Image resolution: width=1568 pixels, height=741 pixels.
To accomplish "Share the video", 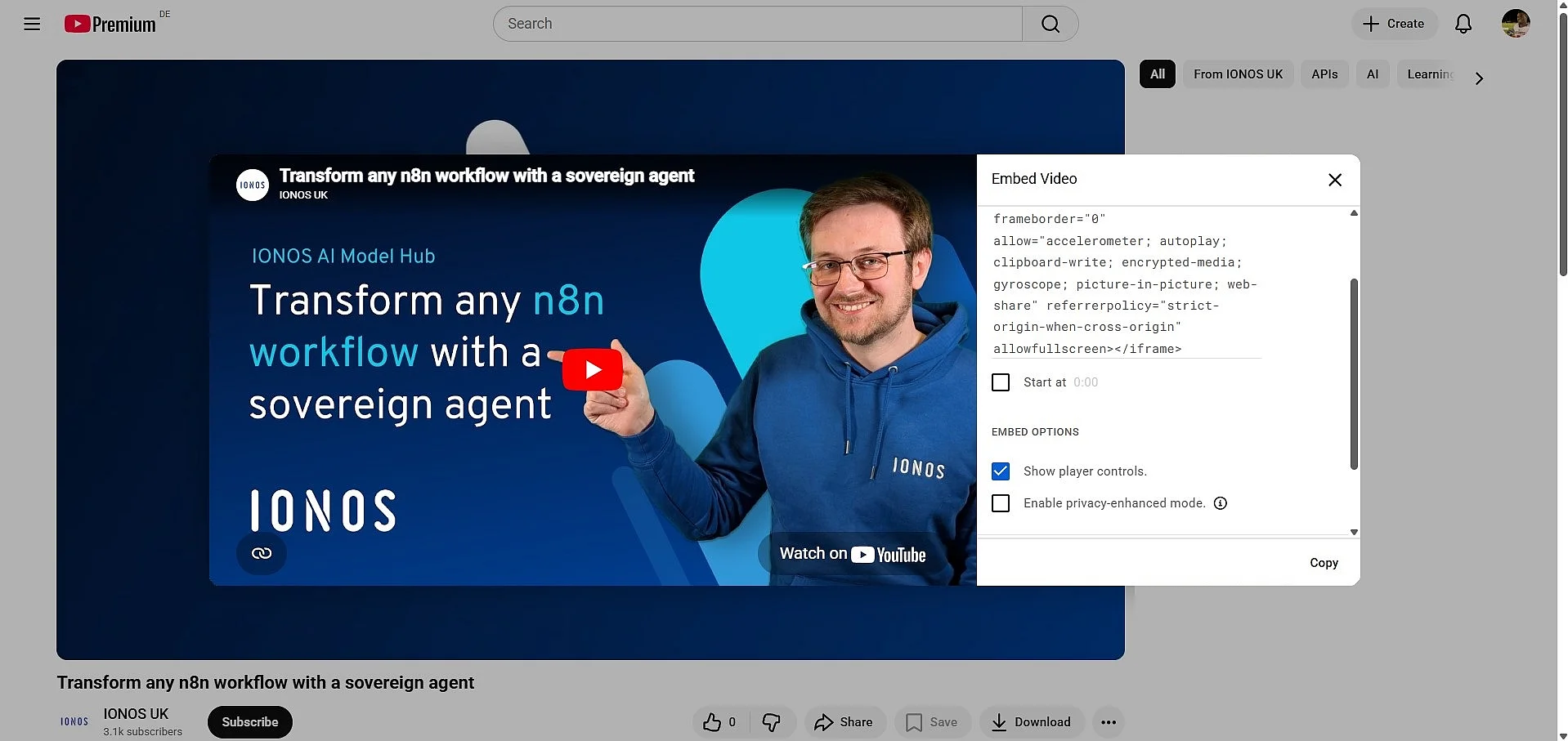I will (844, 722).
